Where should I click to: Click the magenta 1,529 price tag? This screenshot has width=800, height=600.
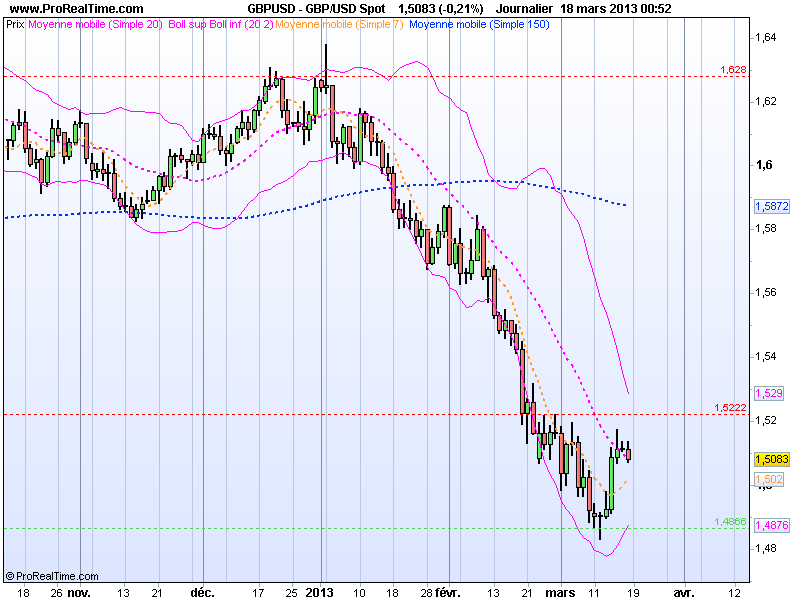[x=768, y=393]
